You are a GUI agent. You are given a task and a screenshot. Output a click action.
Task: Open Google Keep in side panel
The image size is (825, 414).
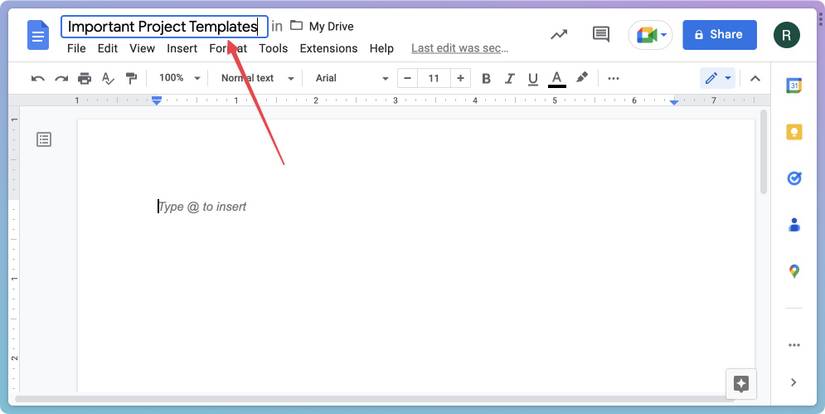coord(794,132)
